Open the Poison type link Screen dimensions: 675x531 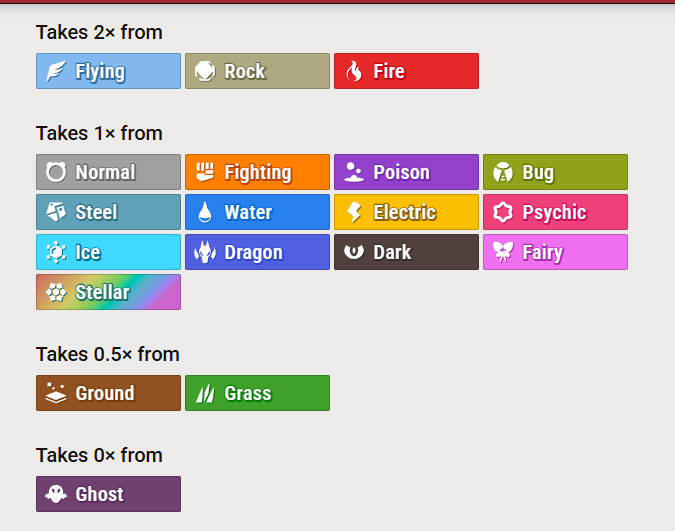point(406,172)
